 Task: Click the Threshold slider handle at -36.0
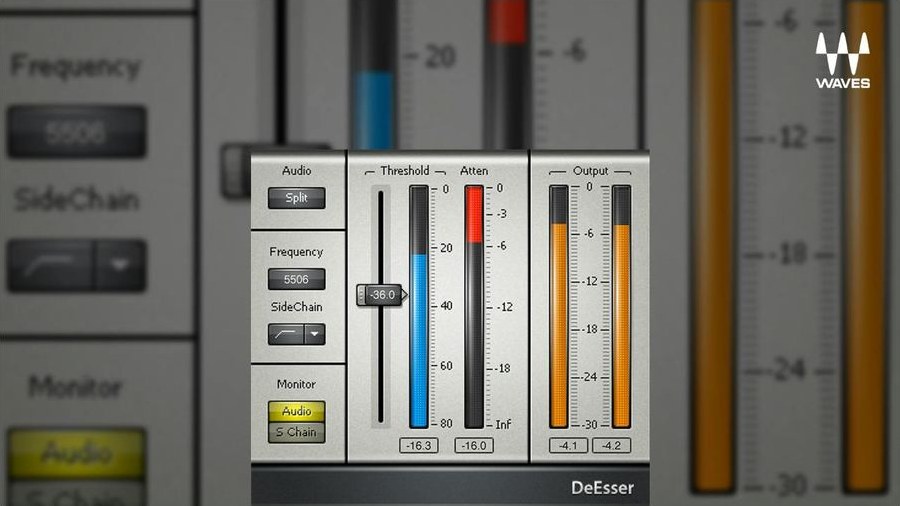(x=381, y=295)
